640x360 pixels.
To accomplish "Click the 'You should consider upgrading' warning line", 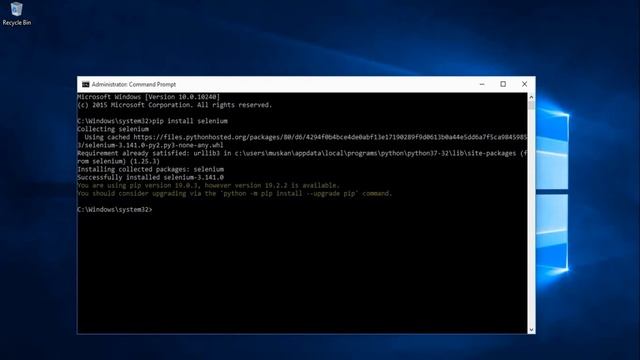I will pyautogui.click(x=234, y=193).
